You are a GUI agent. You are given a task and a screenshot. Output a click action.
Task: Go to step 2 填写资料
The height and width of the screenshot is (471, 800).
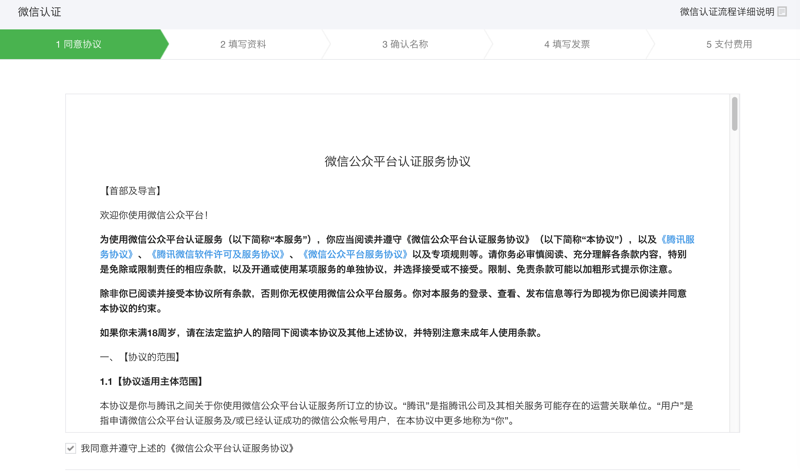pos(243,44)
